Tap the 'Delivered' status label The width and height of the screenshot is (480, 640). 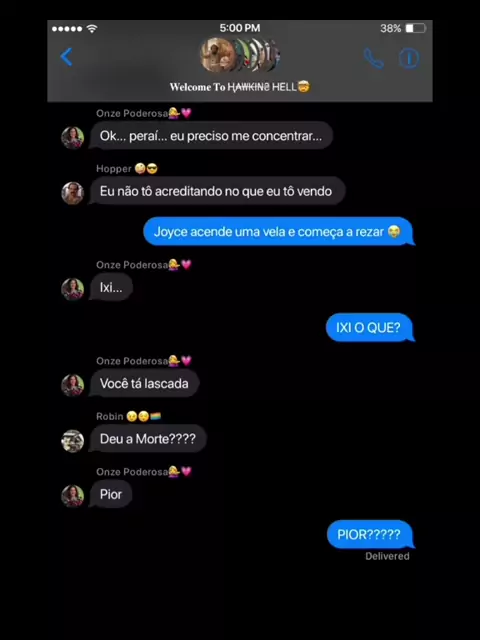(x=387, y=556)
